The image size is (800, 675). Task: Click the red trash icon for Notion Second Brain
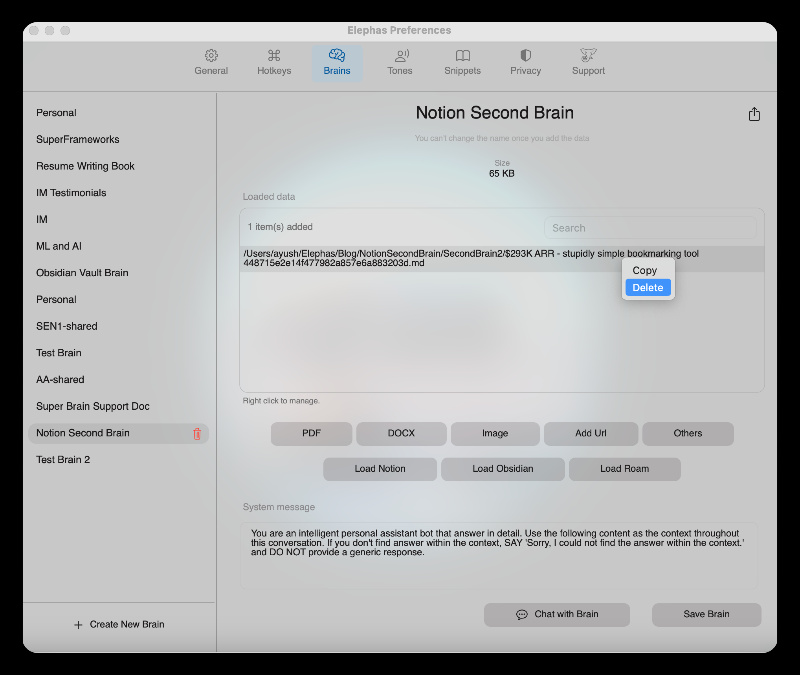(197, 434)
